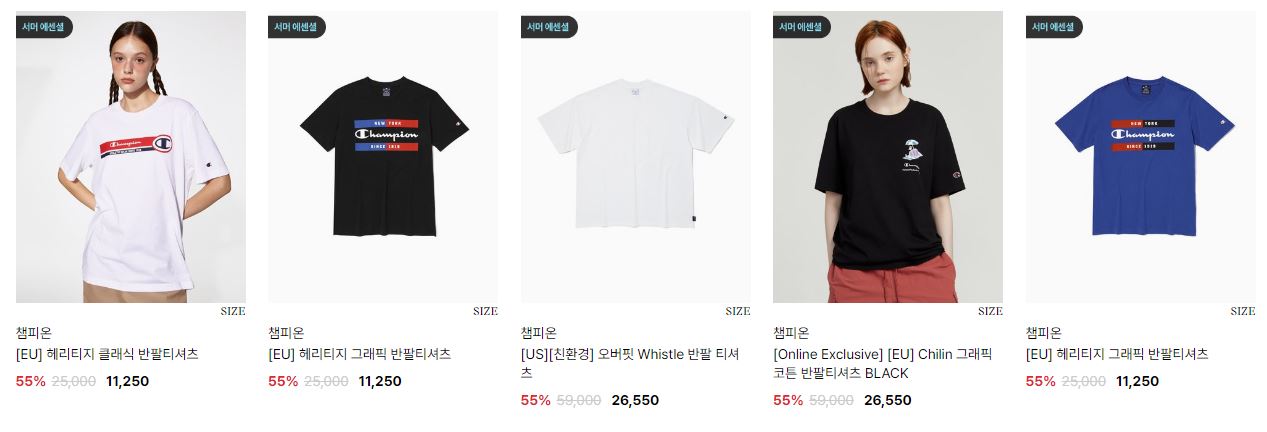Click the 챔피온 brand above the Whistle tee title
Screen dimensions: 1267x432
(539, 333)
